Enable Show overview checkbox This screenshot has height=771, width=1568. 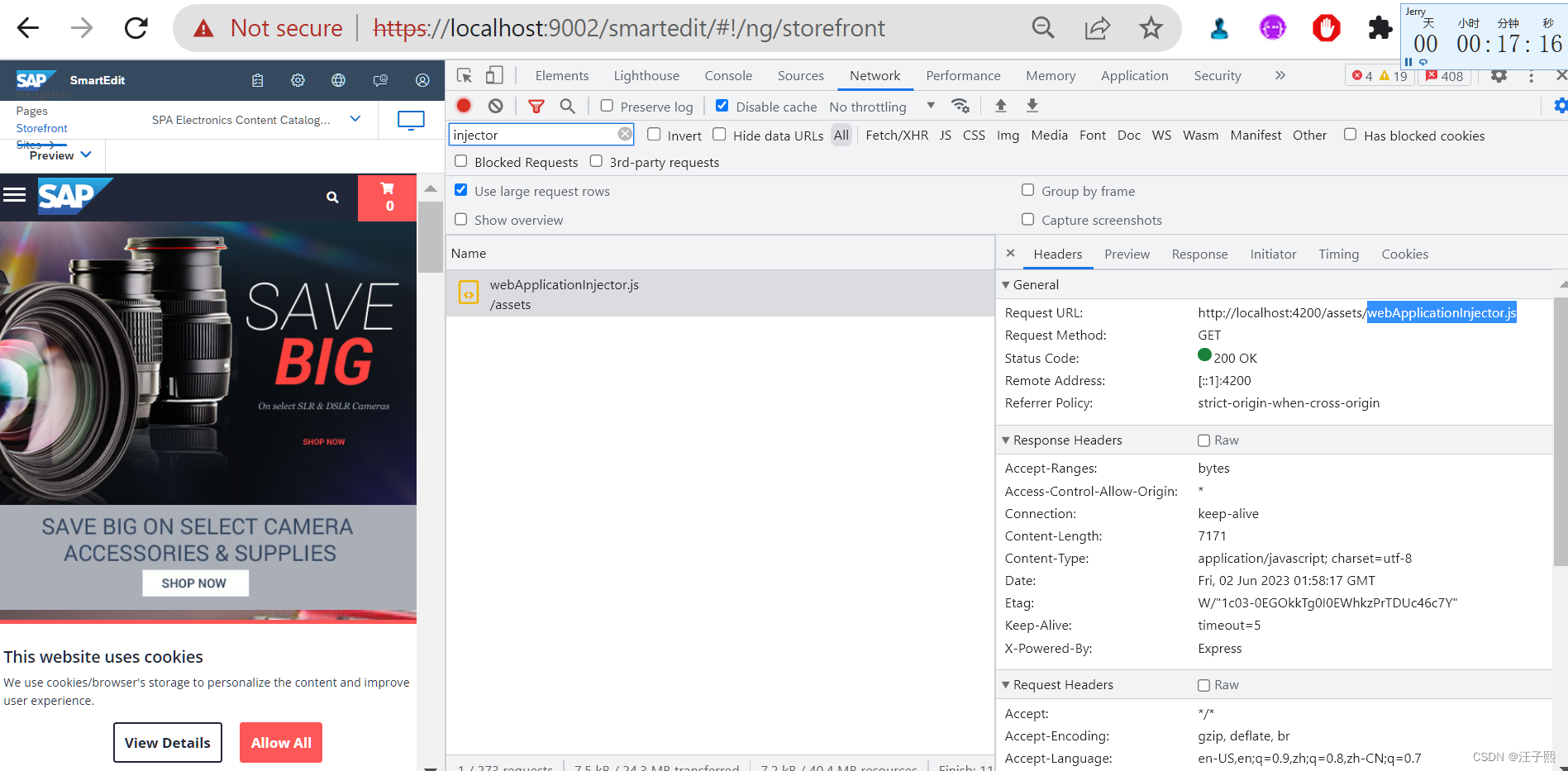(461, 219)
